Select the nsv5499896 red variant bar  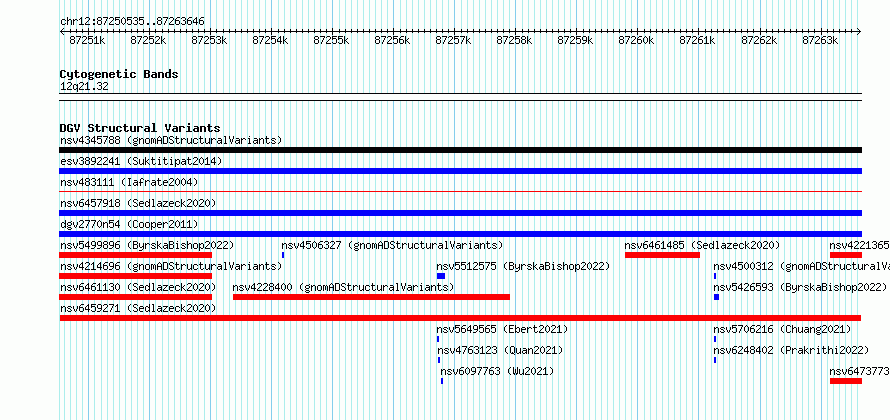[136, 255]
